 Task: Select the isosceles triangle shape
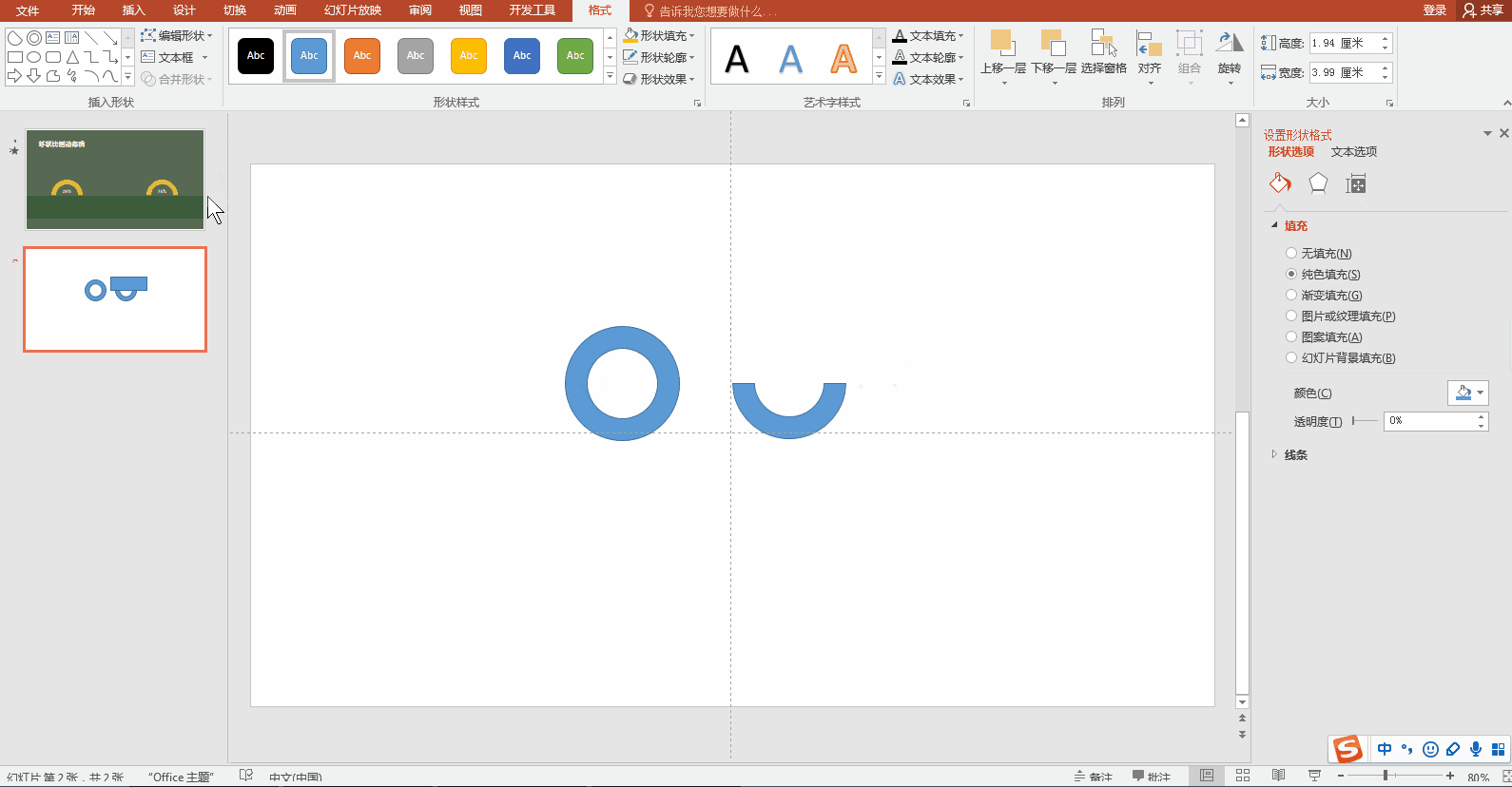pos(72,57)
